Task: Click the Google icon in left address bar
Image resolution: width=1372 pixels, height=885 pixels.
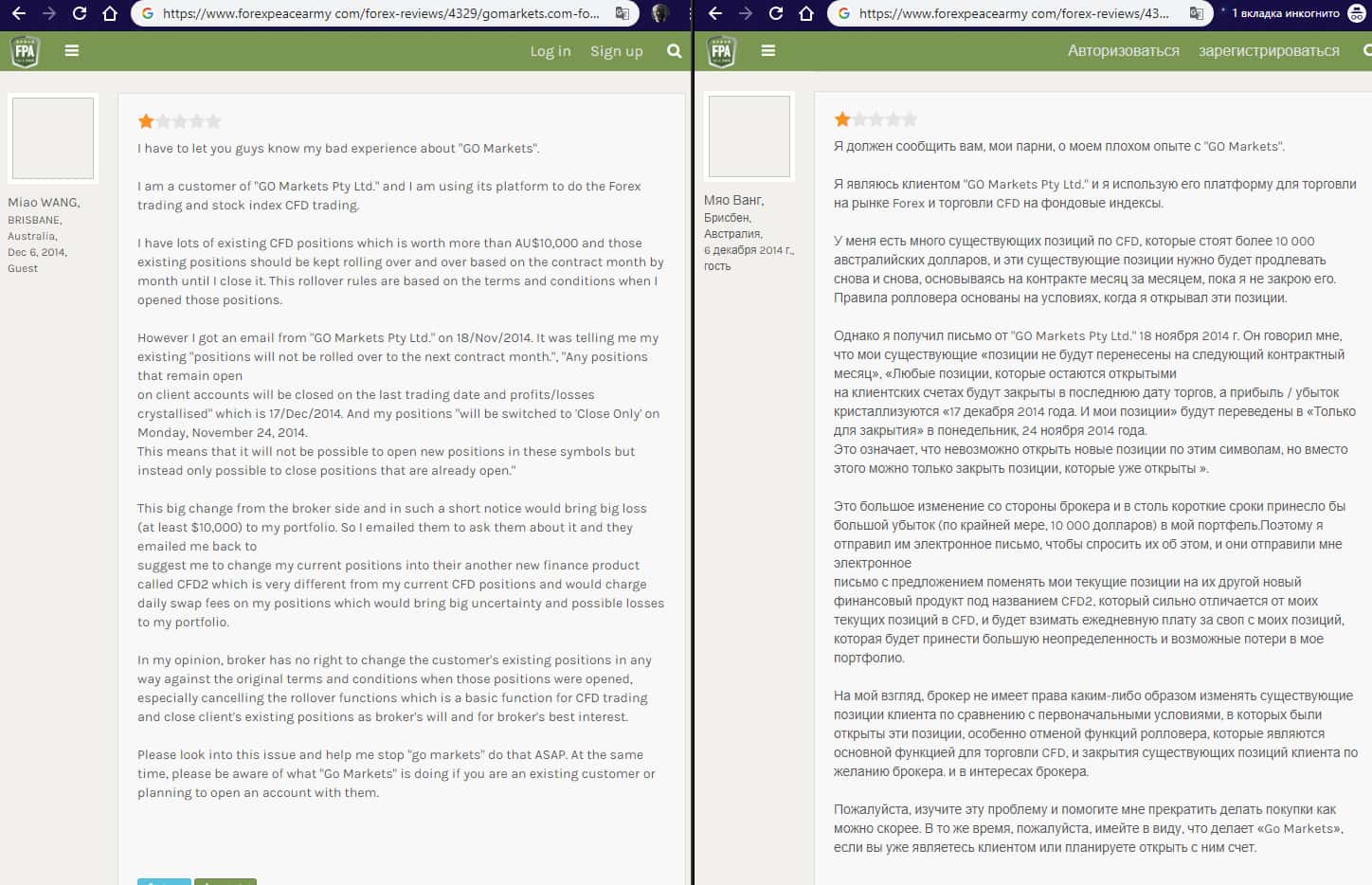Action: (x=147, y=13)
